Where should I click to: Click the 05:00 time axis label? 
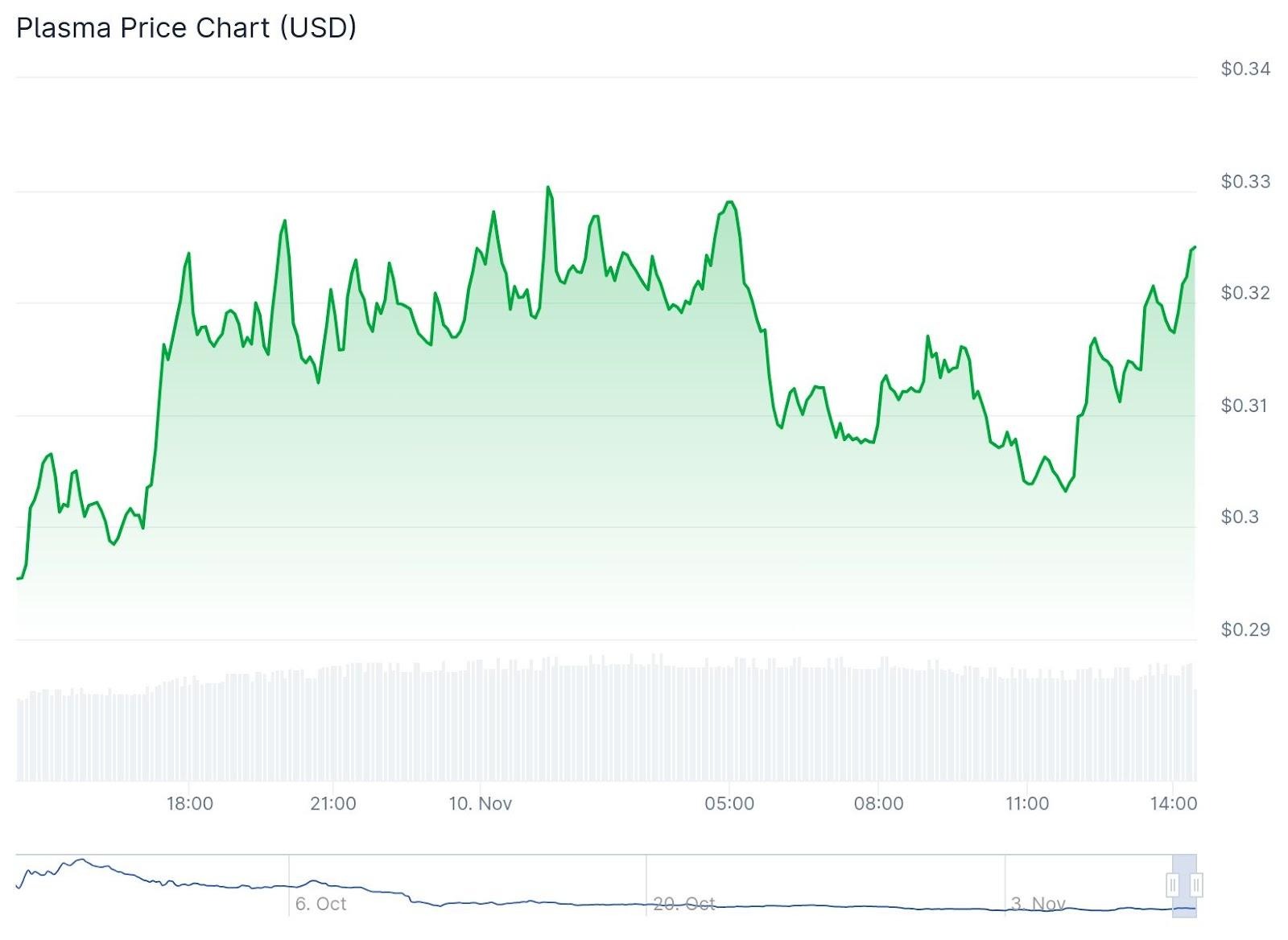click(x=729, y=803)
